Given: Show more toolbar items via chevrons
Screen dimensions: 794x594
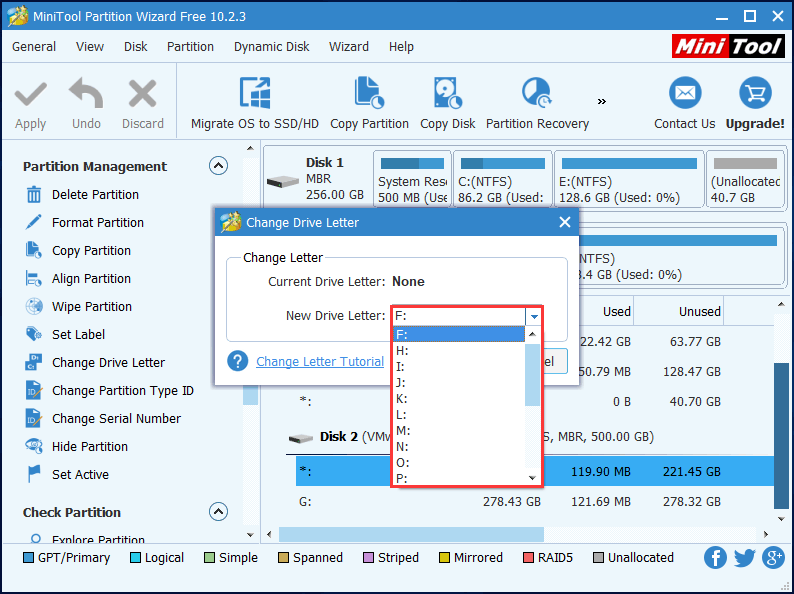Looking at the screenshot, I should pos(602,102).
